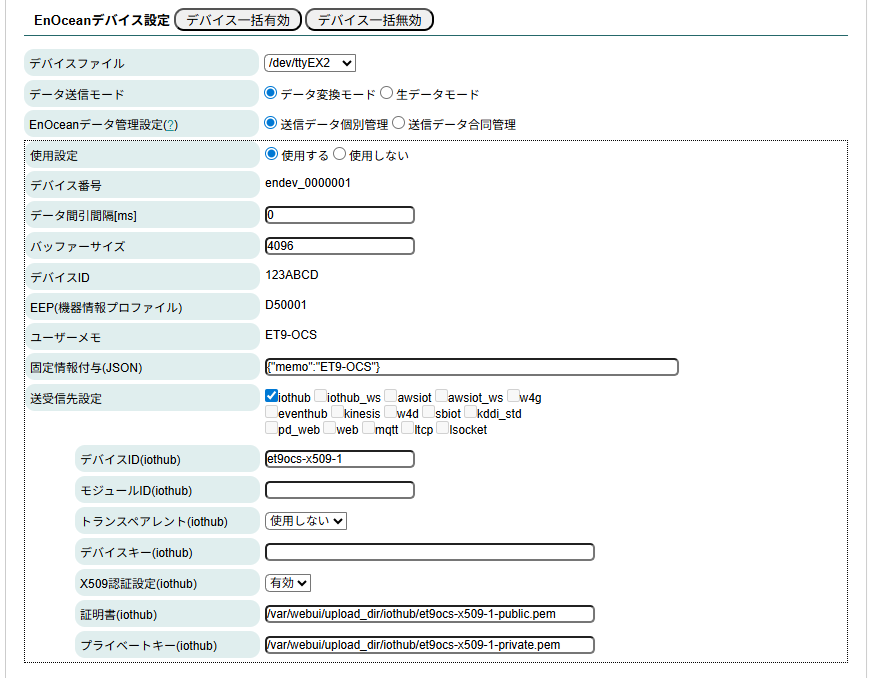Viewport: 872px width, 678px height.
Task: Enable the w4d checkbox
Action: [390, 412]
